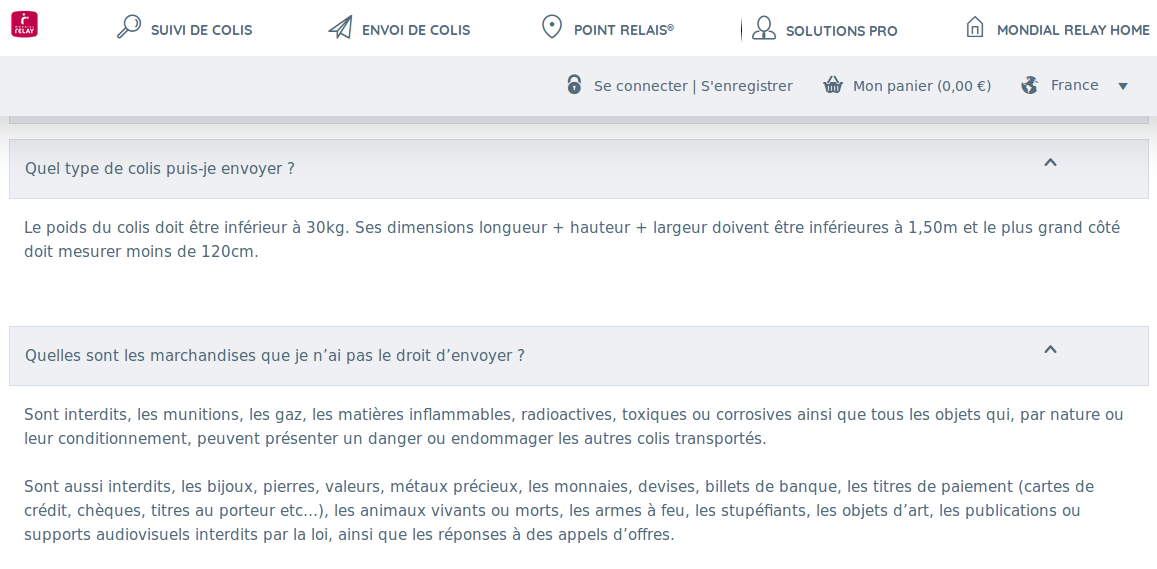Click the paper plane icon for Envoi de colis
The image size is (1157, 569).
339,28
